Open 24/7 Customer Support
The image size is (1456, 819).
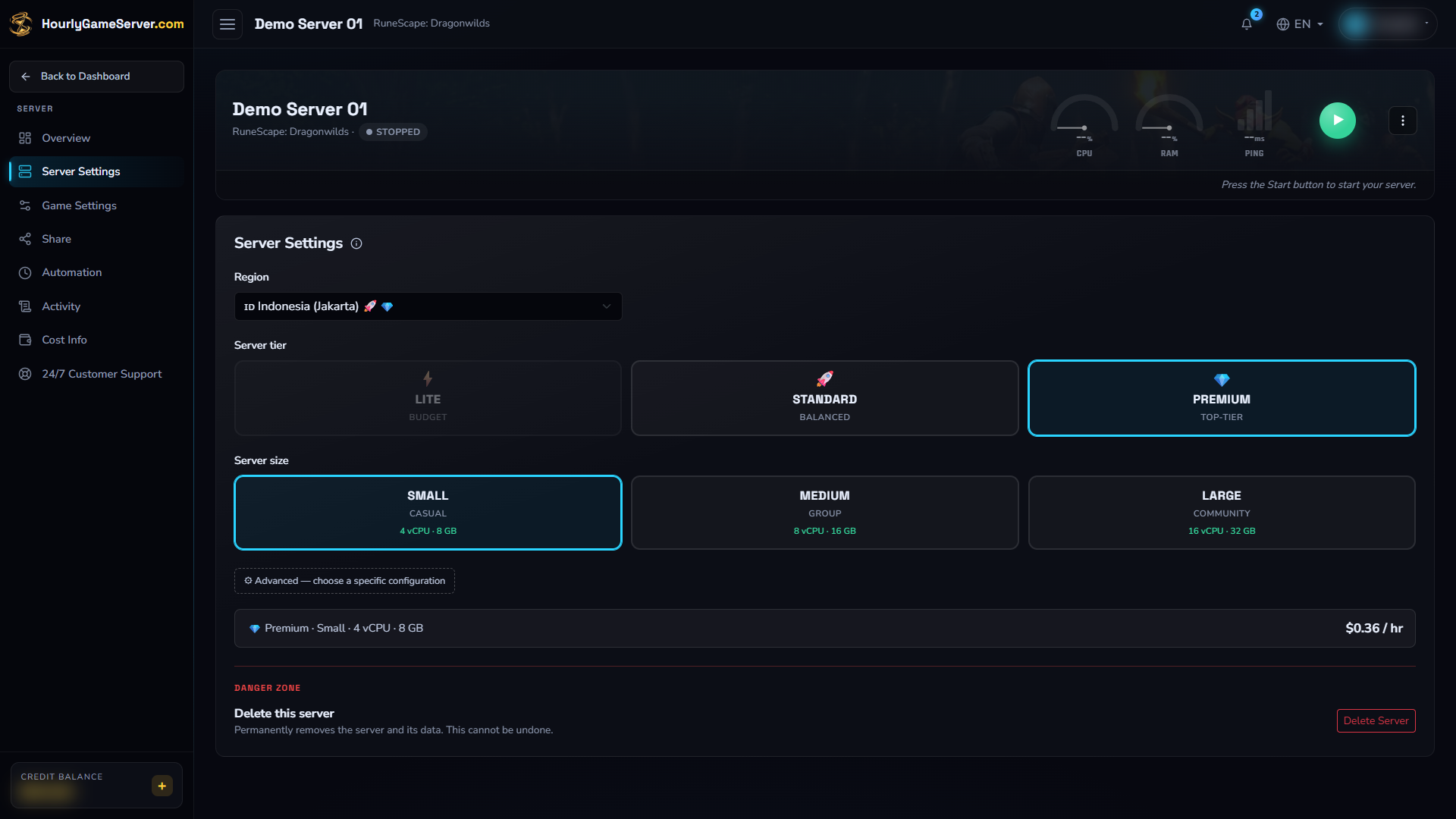pos(96,374)
